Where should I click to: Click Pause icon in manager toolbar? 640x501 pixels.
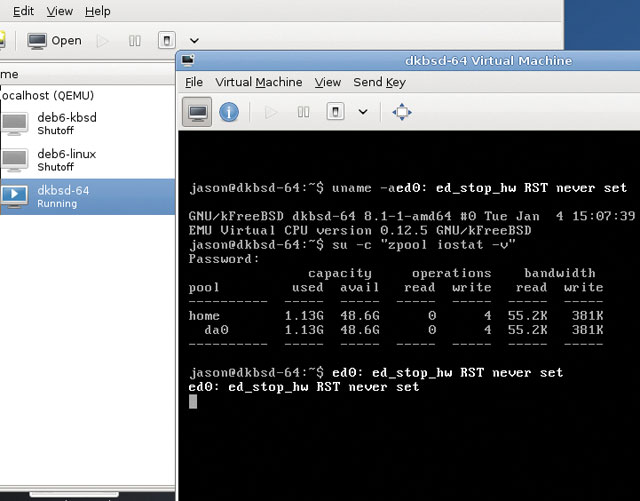point(135,41)
